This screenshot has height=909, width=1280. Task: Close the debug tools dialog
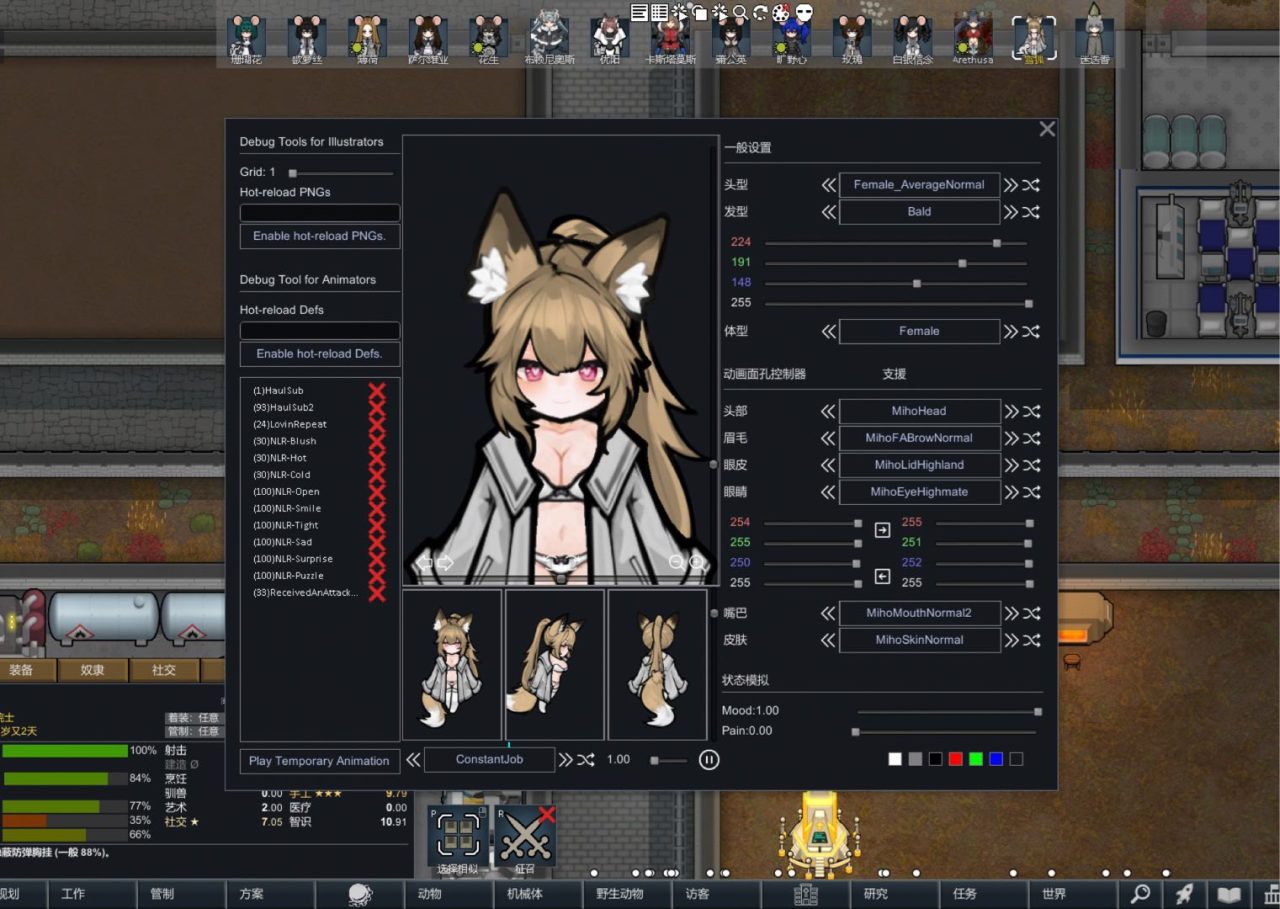1047,129
